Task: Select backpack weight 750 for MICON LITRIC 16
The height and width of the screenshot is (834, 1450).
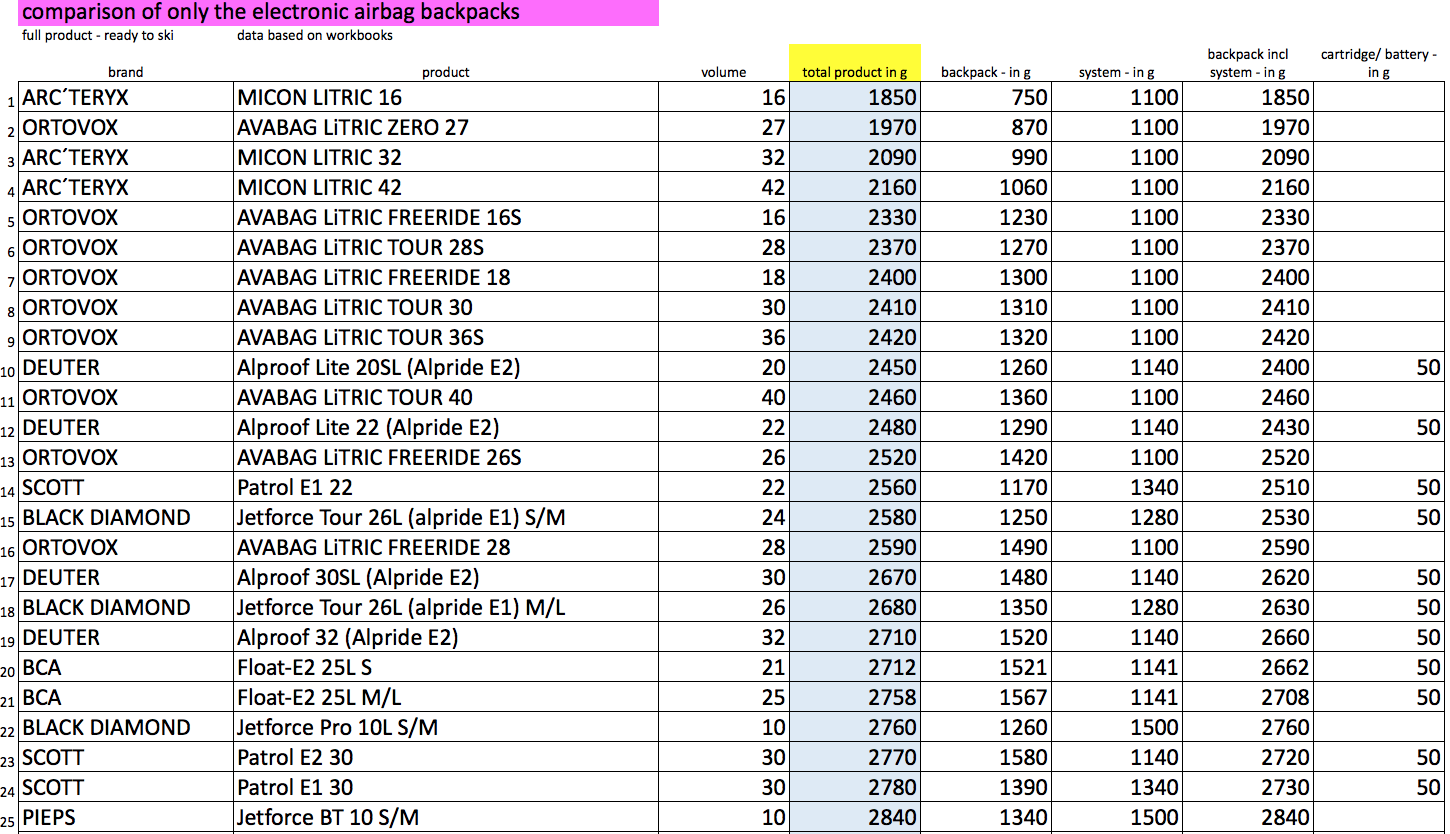Action: (x=1028, y=98)
